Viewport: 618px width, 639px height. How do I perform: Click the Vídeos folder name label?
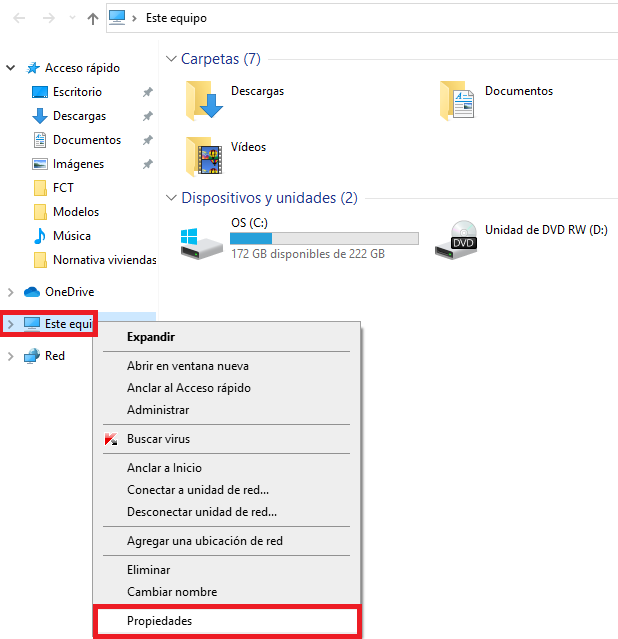(248, 147)
